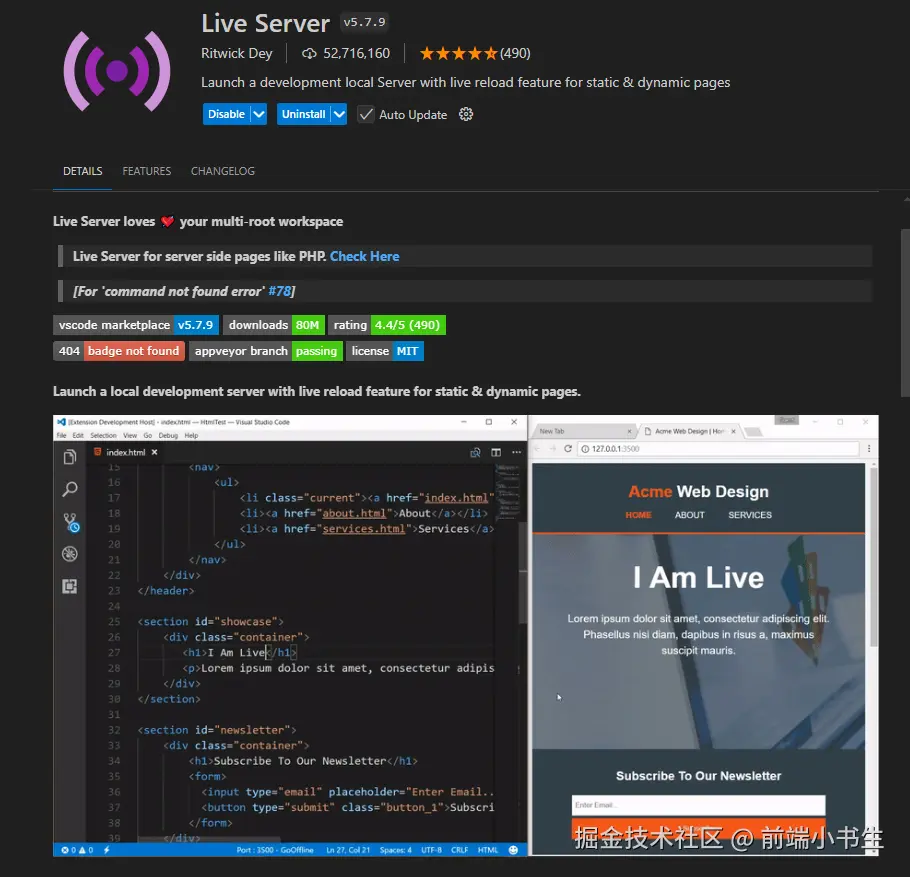Click the Live Server extension logo
The width and height of the screenshot is (910, 877).
tap(117, 71)
